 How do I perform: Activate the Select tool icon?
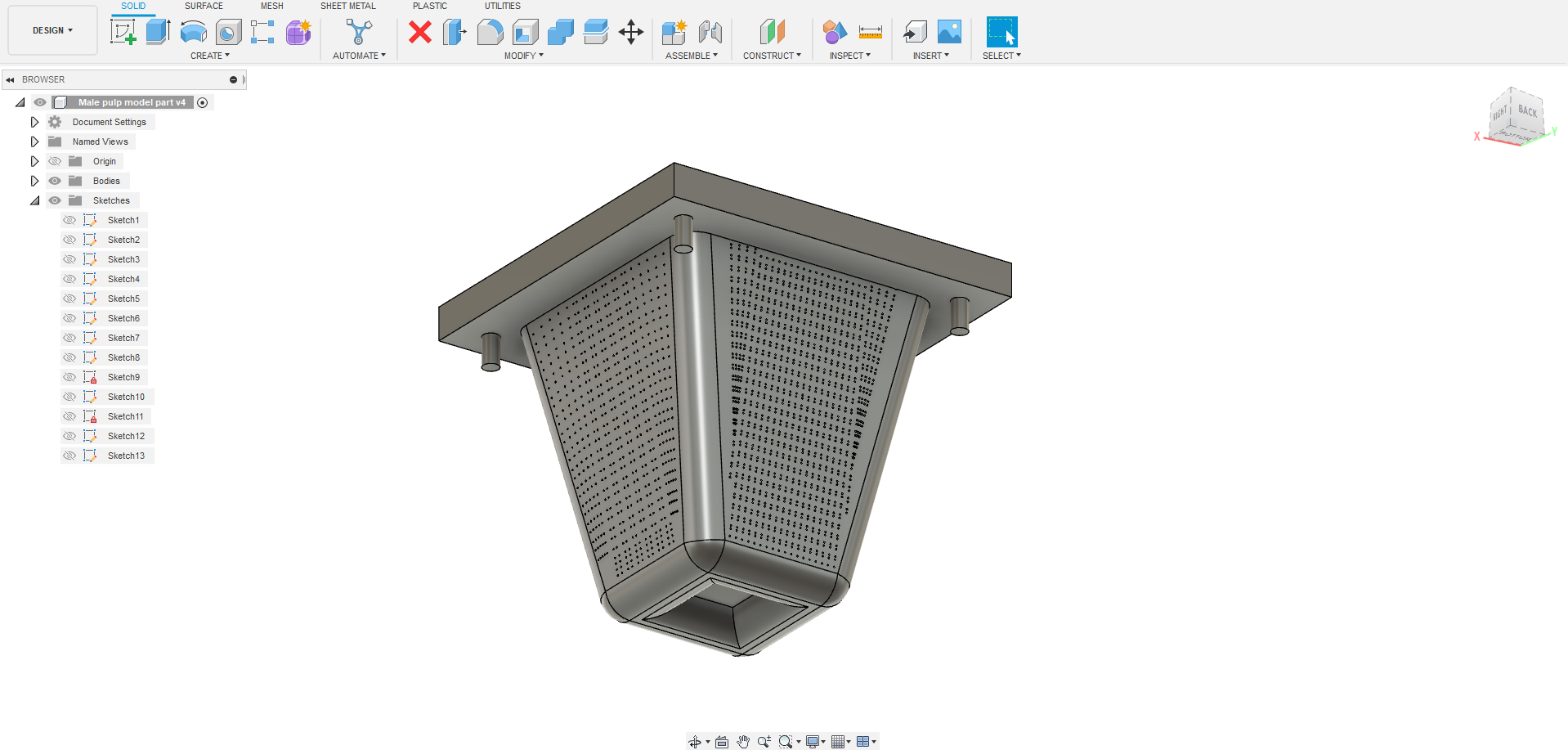tap(1001, 32)
